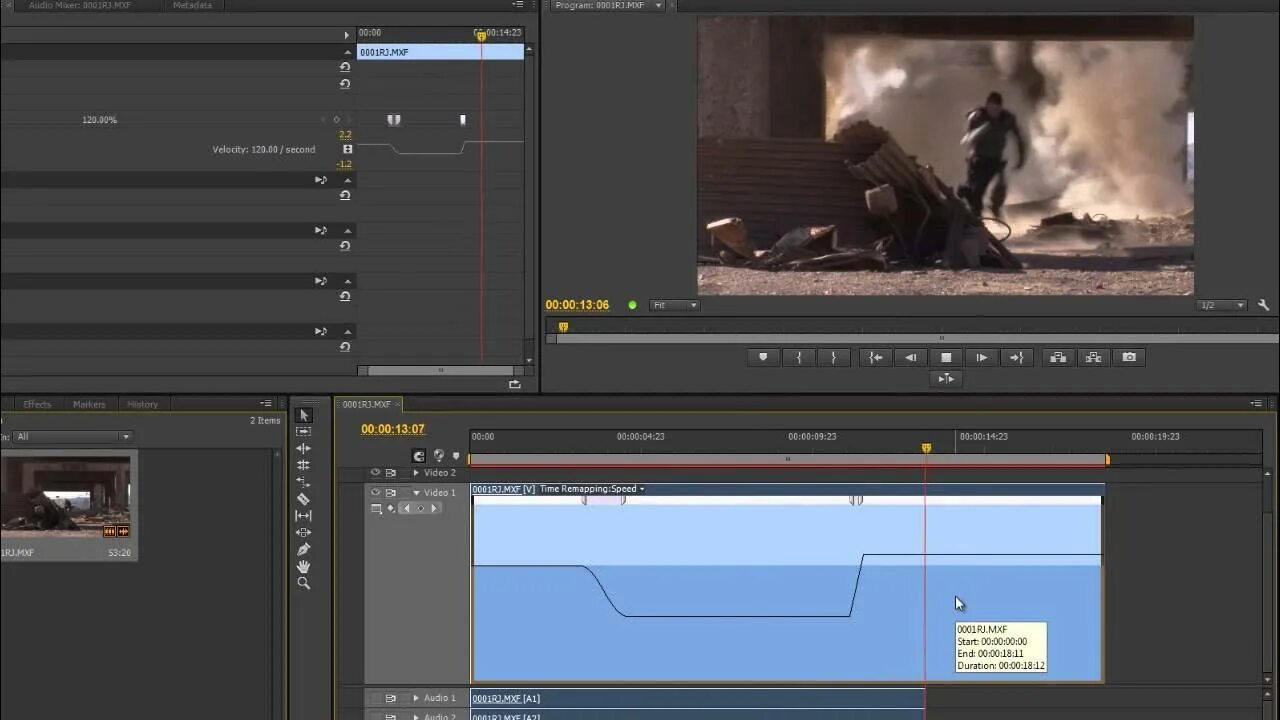Click the timeline ruler playhead marker

click(x=926, y=448)
